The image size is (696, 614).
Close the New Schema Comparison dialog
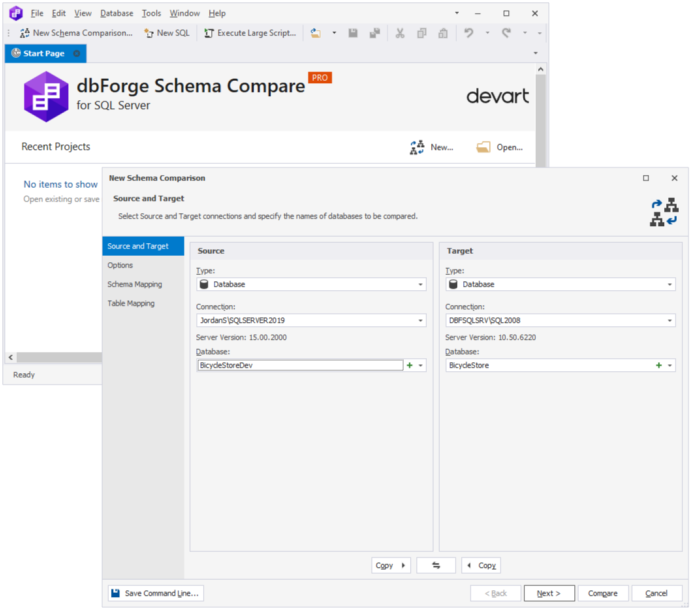[674, 178]
